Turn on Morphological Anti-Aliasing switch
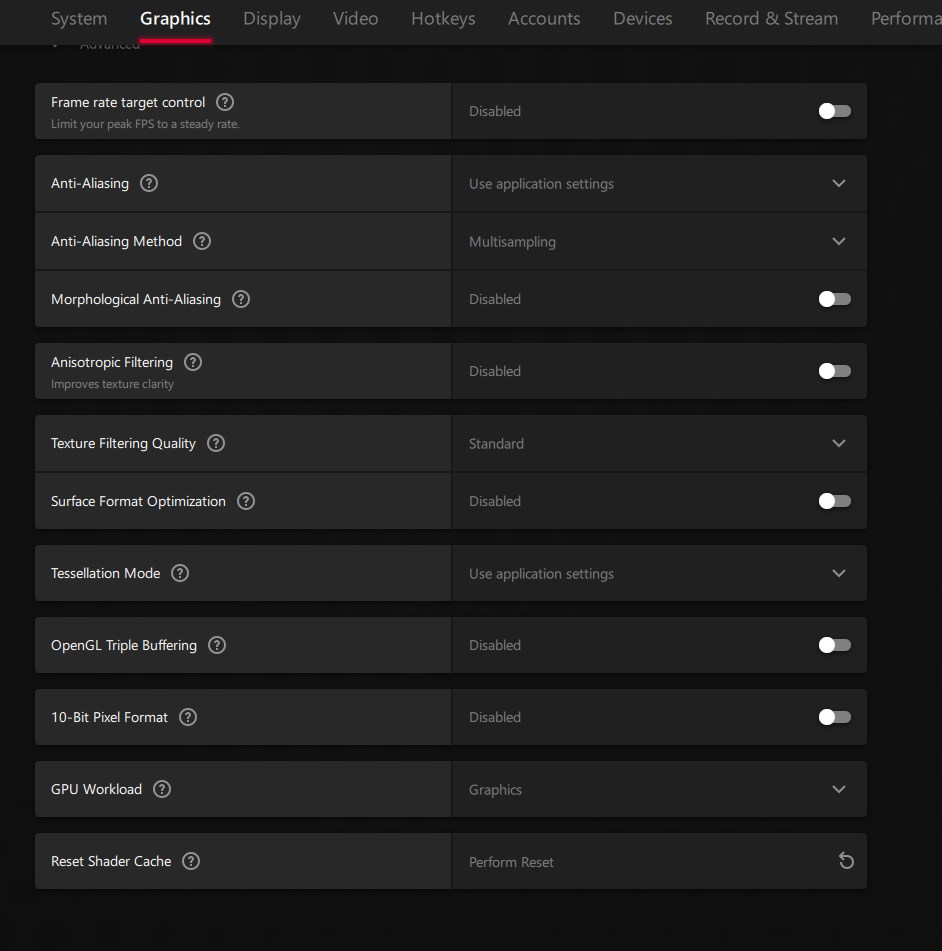 click(x=834, y=299)
